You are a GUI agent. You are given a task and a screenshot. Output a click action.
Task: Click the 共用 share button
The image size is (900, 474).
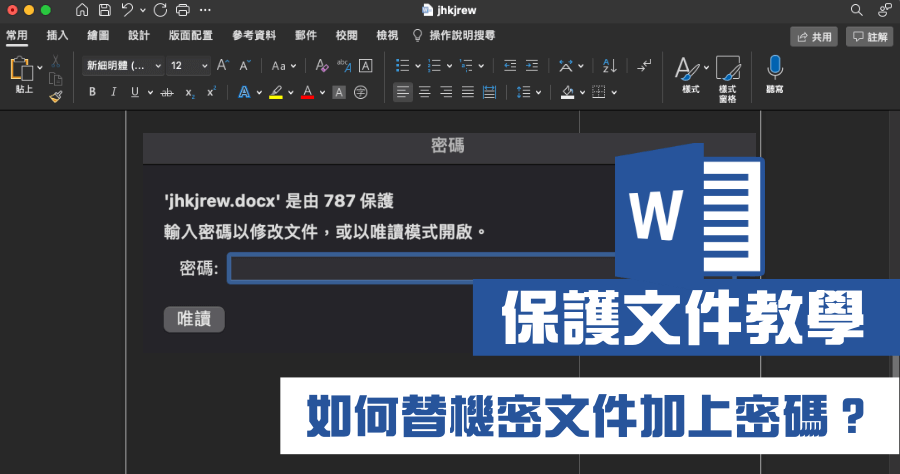814,37
